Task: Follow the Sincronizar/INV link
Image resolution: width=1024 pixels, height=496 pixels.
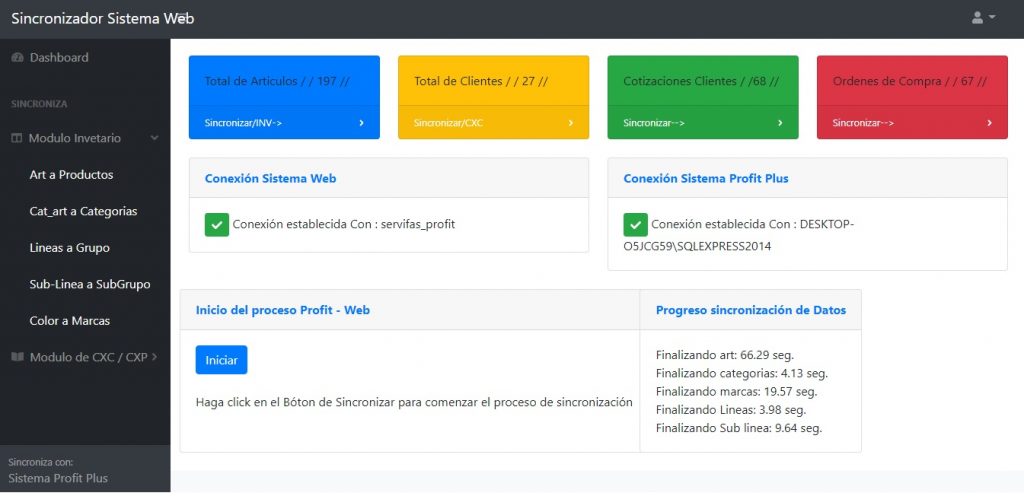Action: (x=243, y=123)
